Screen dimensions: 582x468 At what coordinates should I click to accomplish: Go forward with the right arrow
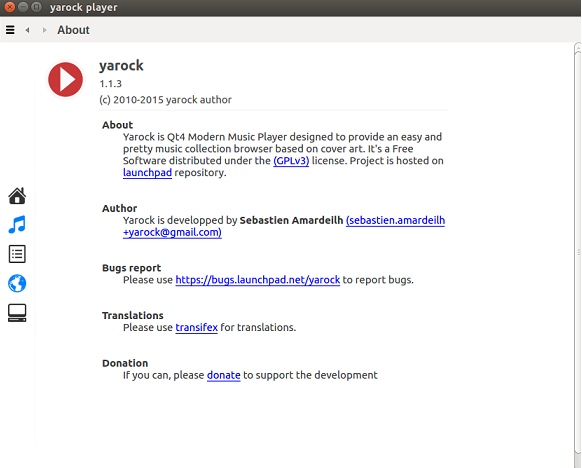[x=45, y=30]
